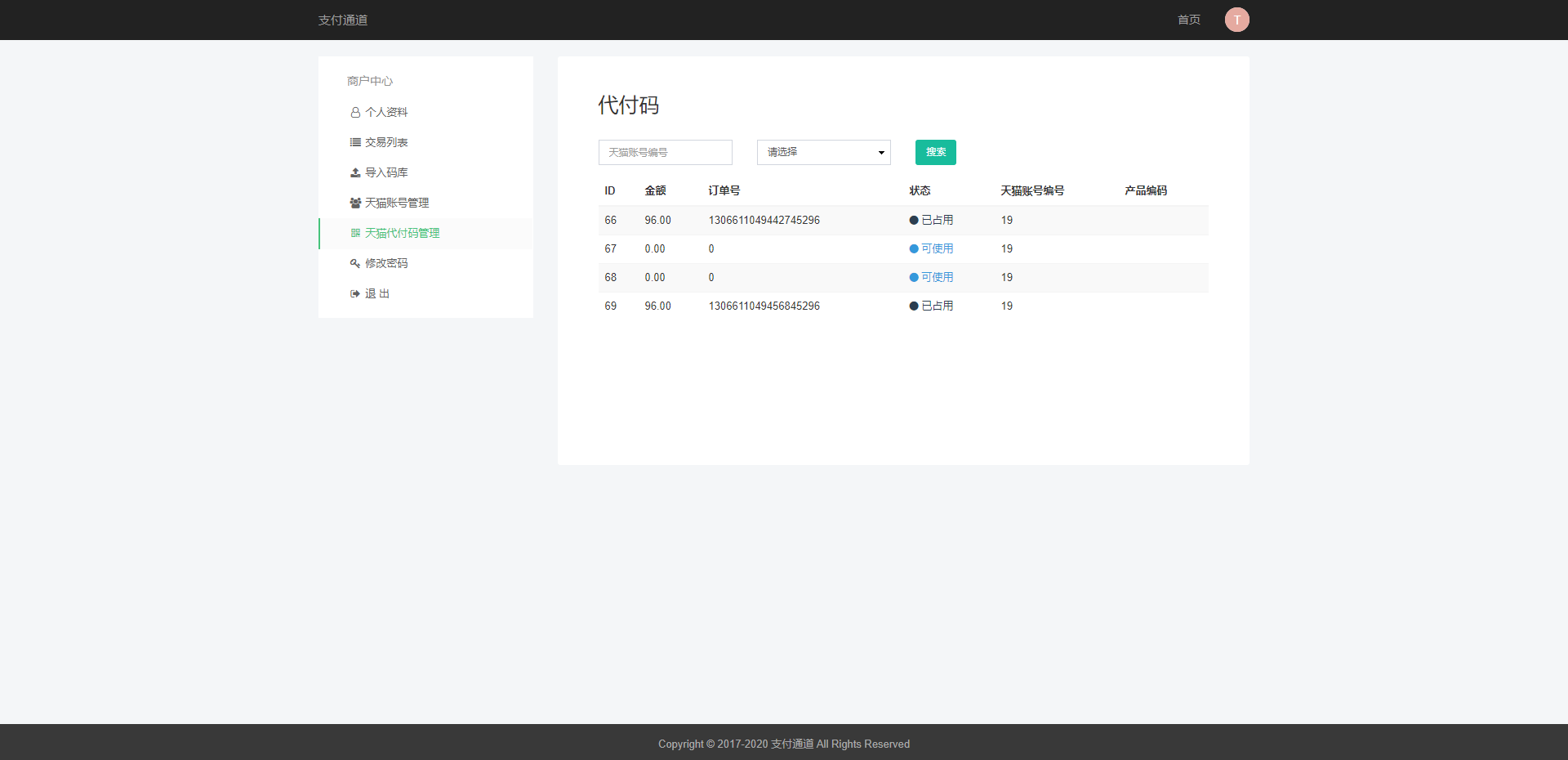The image size is (1568, 760).
Task: Click the 支付通道 brand link
Action: (343, 20)
